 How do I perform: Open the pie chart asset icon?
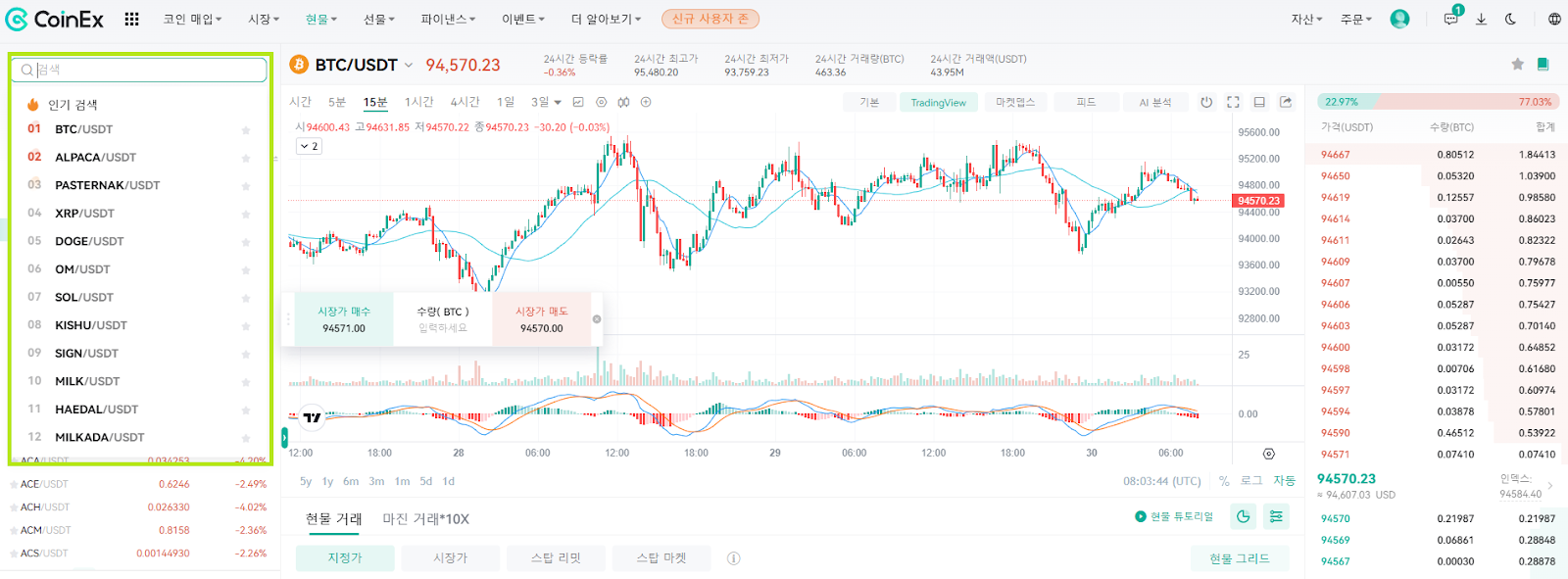click(1244, 516)
